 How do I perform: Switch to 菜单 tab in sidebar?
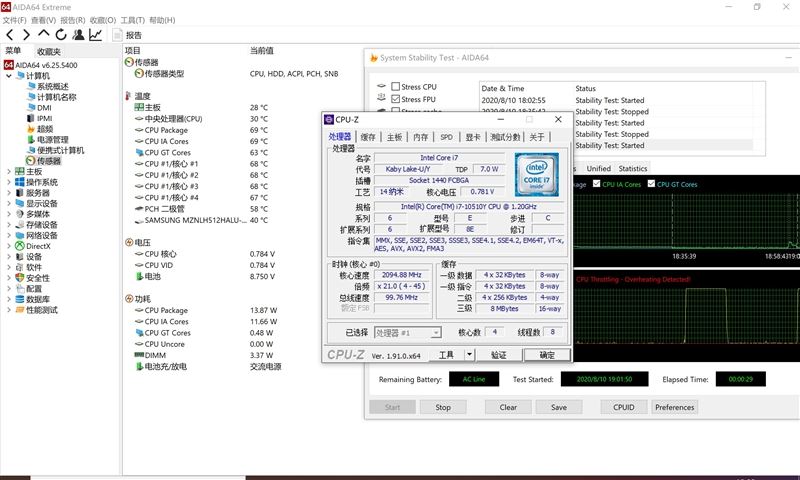(13, 50)
